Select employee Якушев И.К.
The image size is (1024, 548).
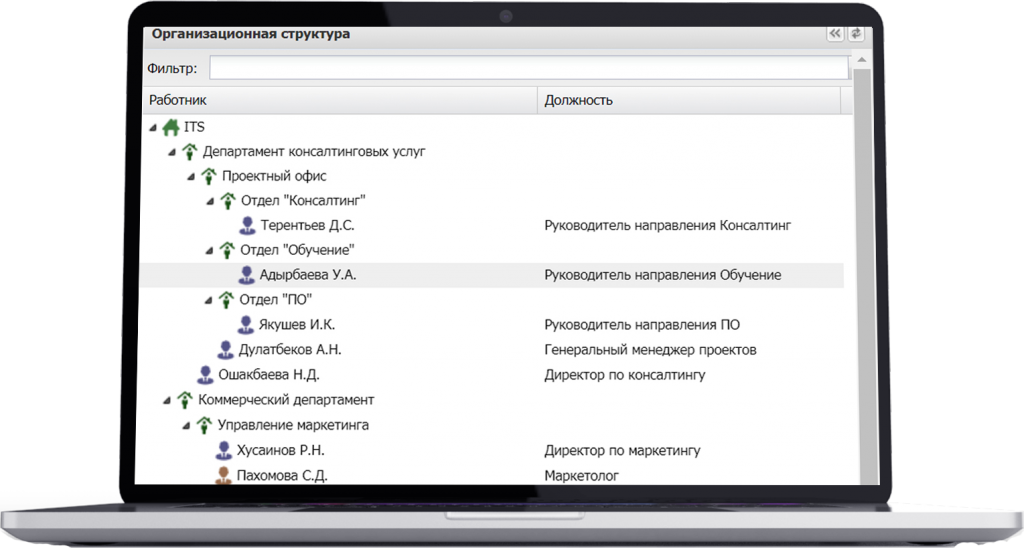(x=296, y=325)
